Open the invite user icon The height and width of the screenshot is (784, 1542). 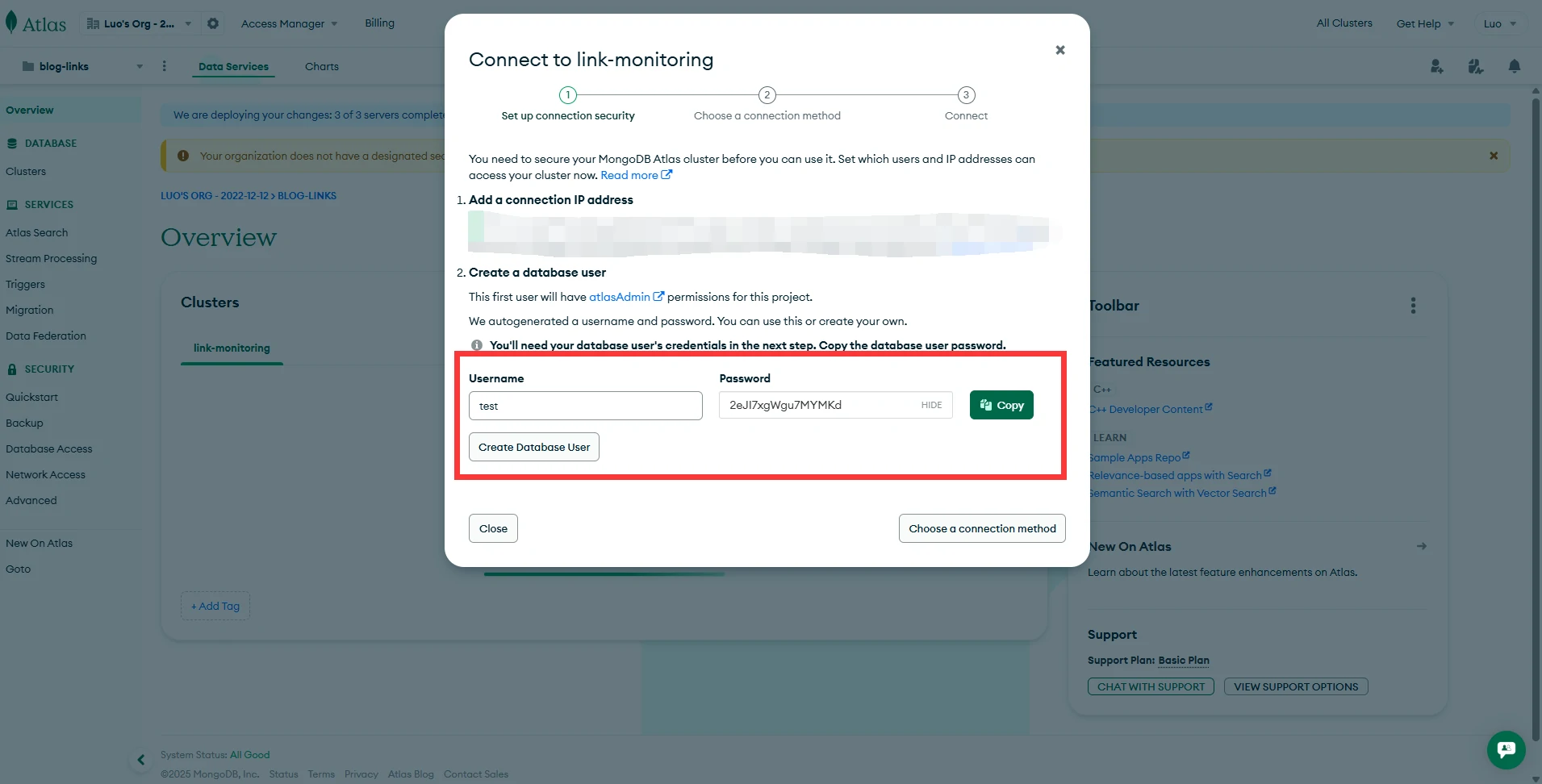pos(1436,66)
